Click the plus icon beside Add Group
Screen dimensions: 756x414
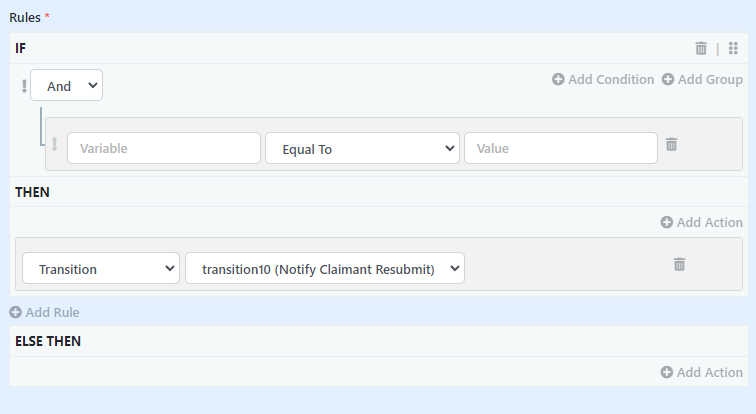[668, 79]
